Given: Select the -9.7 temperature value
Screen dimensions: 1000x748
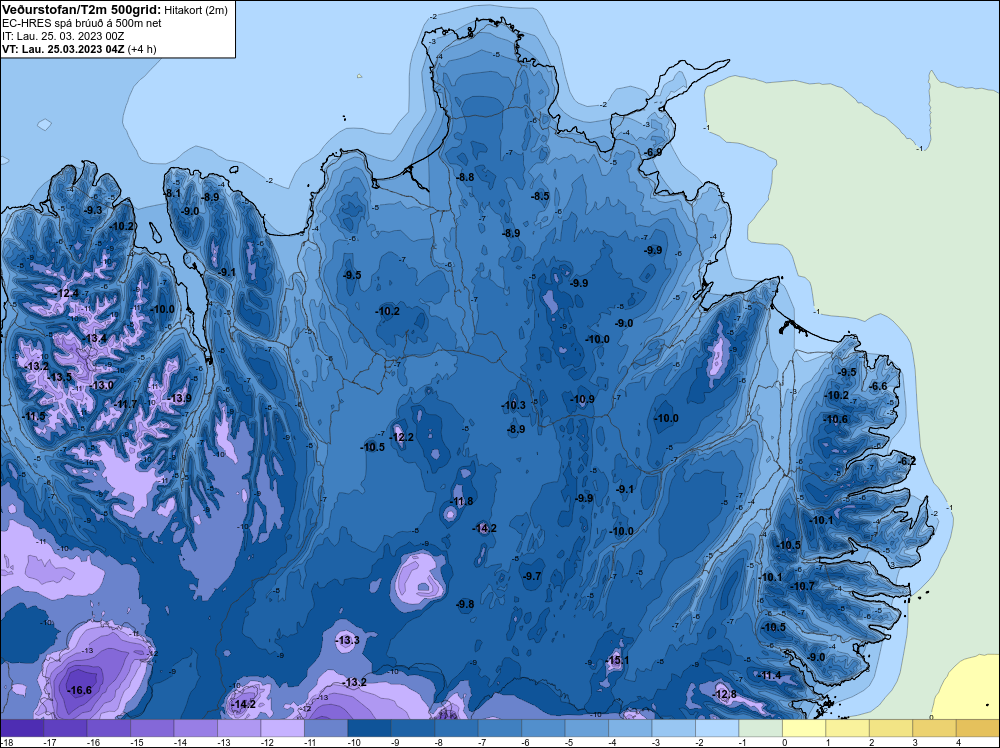Looking at the screenshot, I should click(532, 576).
